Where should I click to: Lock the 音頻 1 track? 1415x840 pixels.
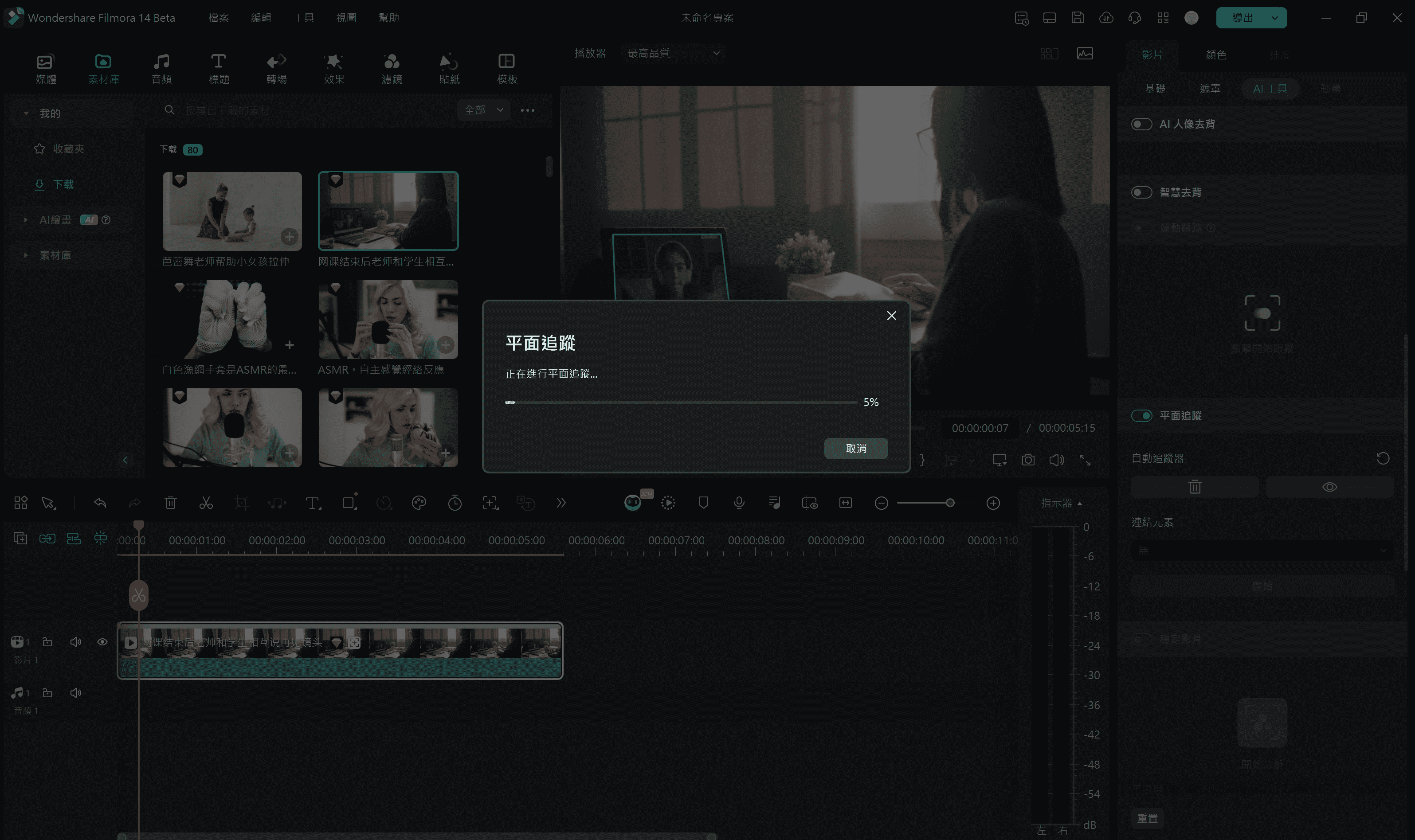tap(47, 693)
